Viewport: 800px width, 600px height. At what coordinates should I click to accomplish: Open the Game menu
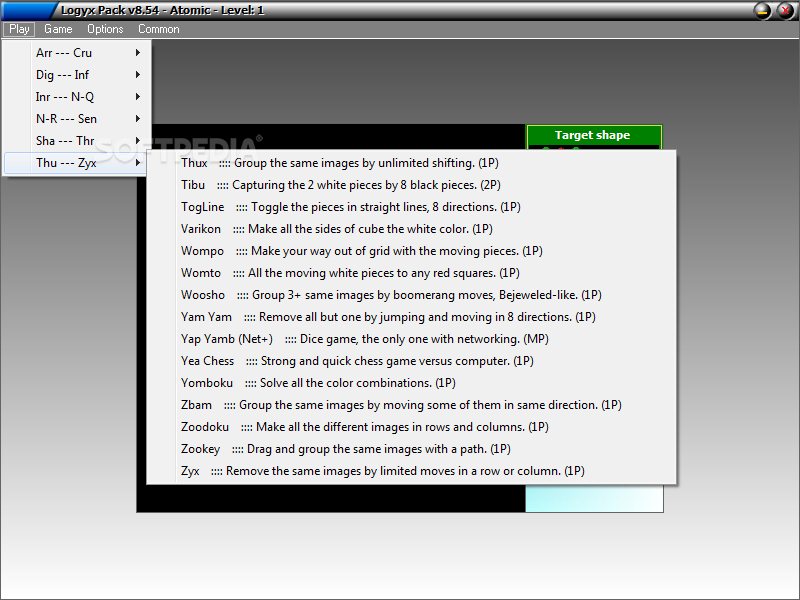click(58, 29)
